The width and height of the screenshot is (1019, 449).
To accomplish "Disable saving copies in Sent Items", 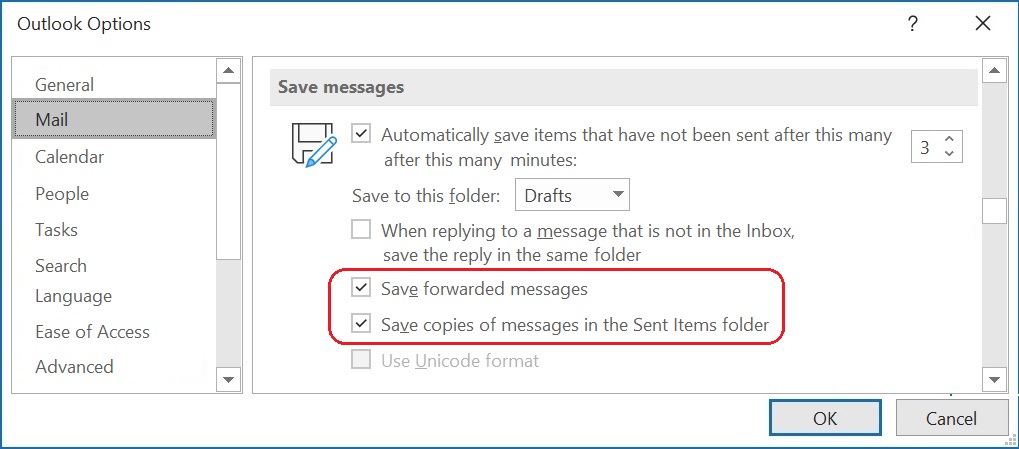I will pyautogui.click(x=361, y=324).
